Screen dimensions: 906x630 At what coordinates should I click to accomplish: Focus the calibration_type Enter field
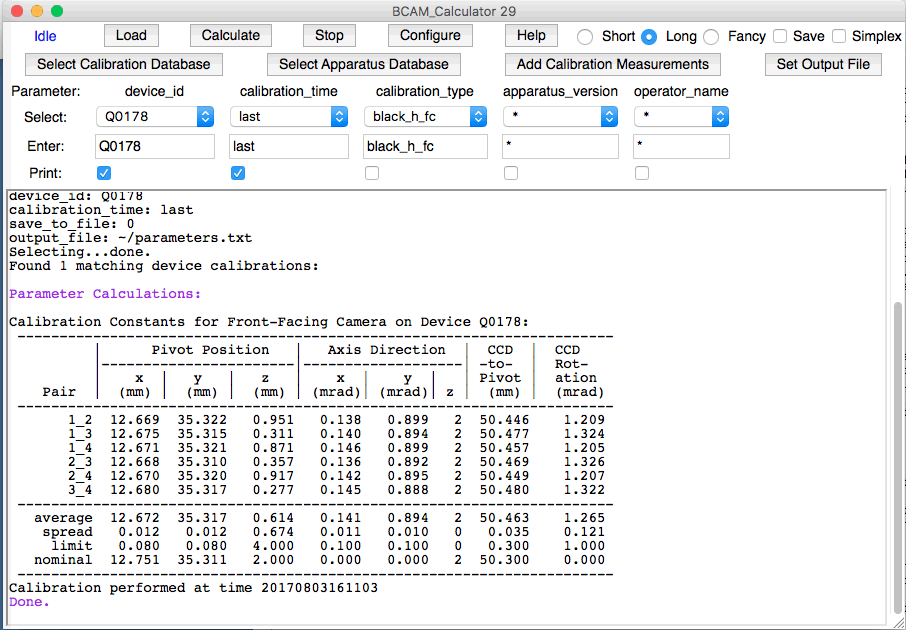tap(425, 146)
